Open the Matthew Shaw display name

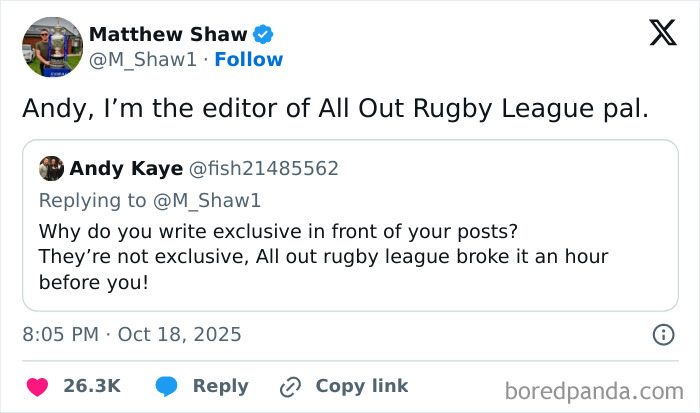coord(168,35)
